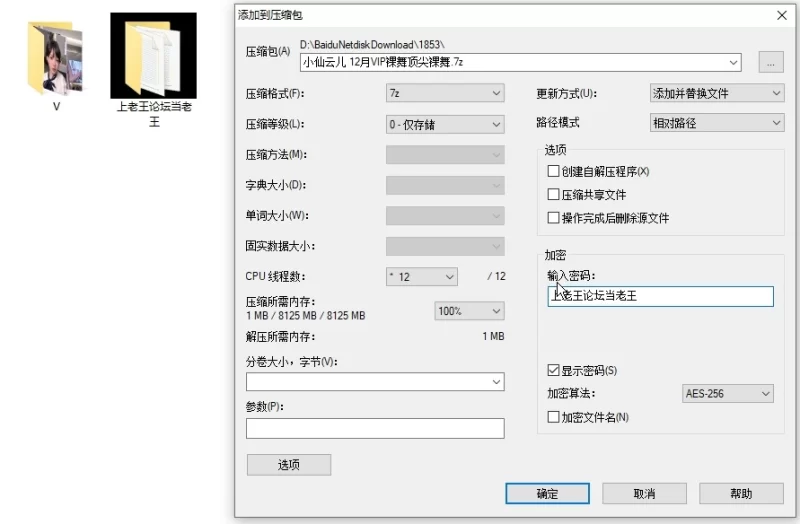Click the 取消 button

coord(644,493)
